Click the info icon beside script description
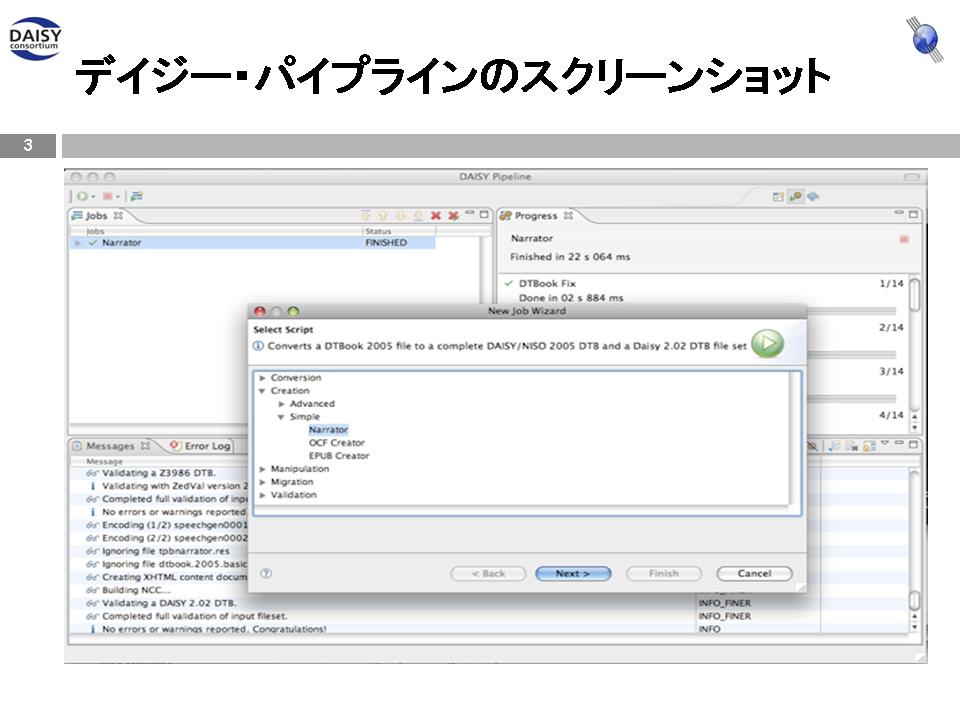 [258, 346]
